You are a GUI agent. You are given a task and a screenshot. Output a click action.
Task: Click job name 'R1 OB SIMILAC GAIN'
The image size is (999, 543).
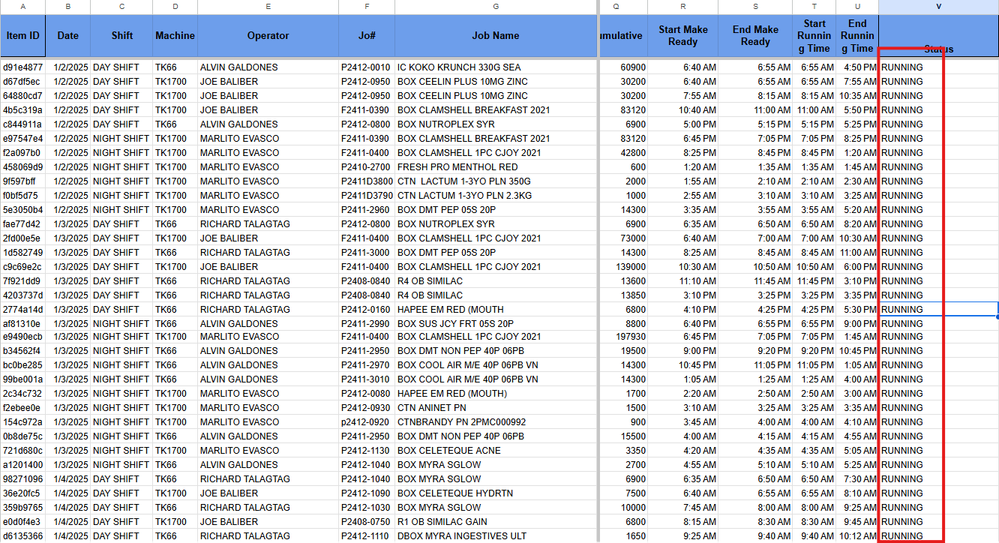click(442, 521)
